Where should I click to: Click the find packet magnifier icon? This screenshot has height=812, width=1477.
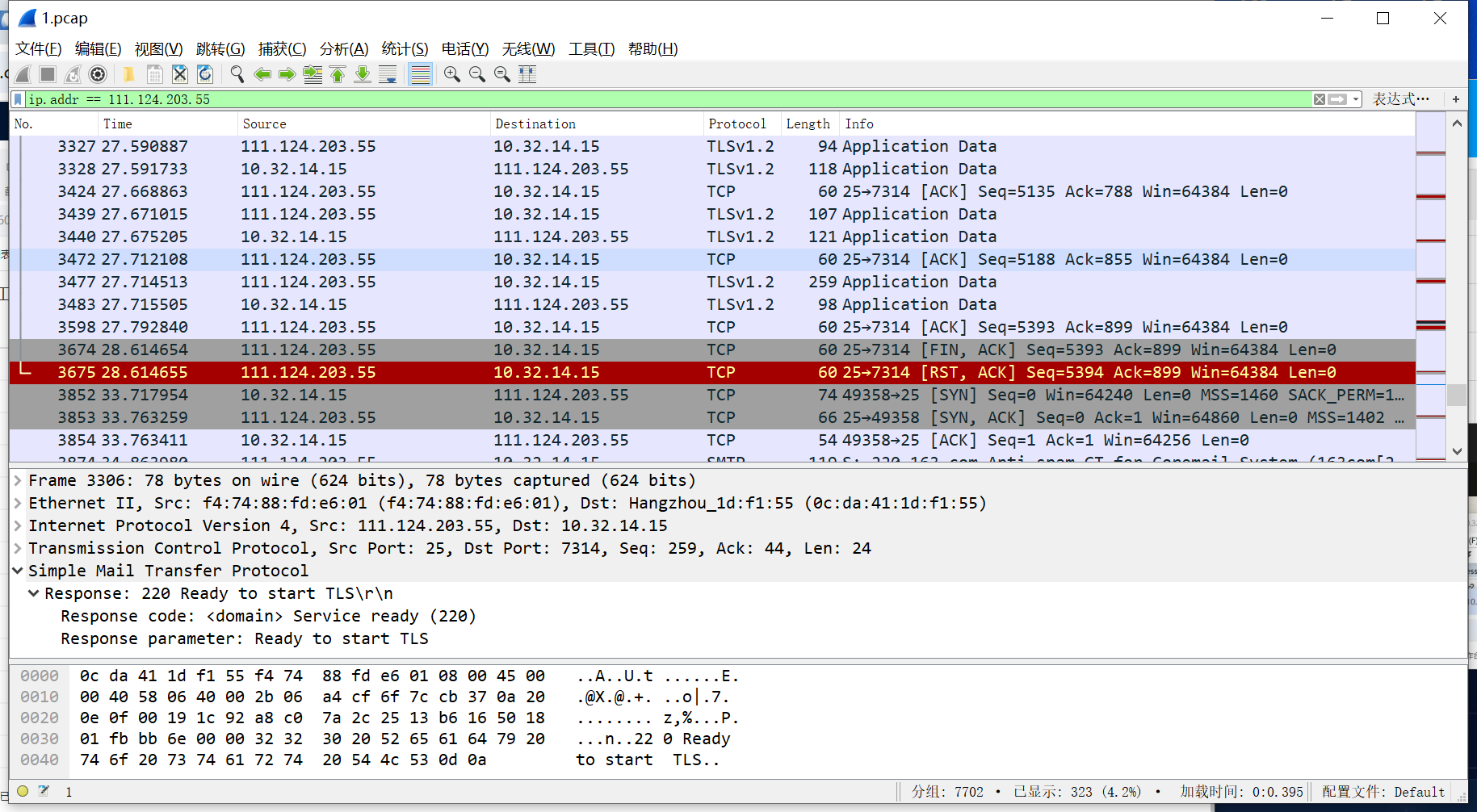(237, 74)
